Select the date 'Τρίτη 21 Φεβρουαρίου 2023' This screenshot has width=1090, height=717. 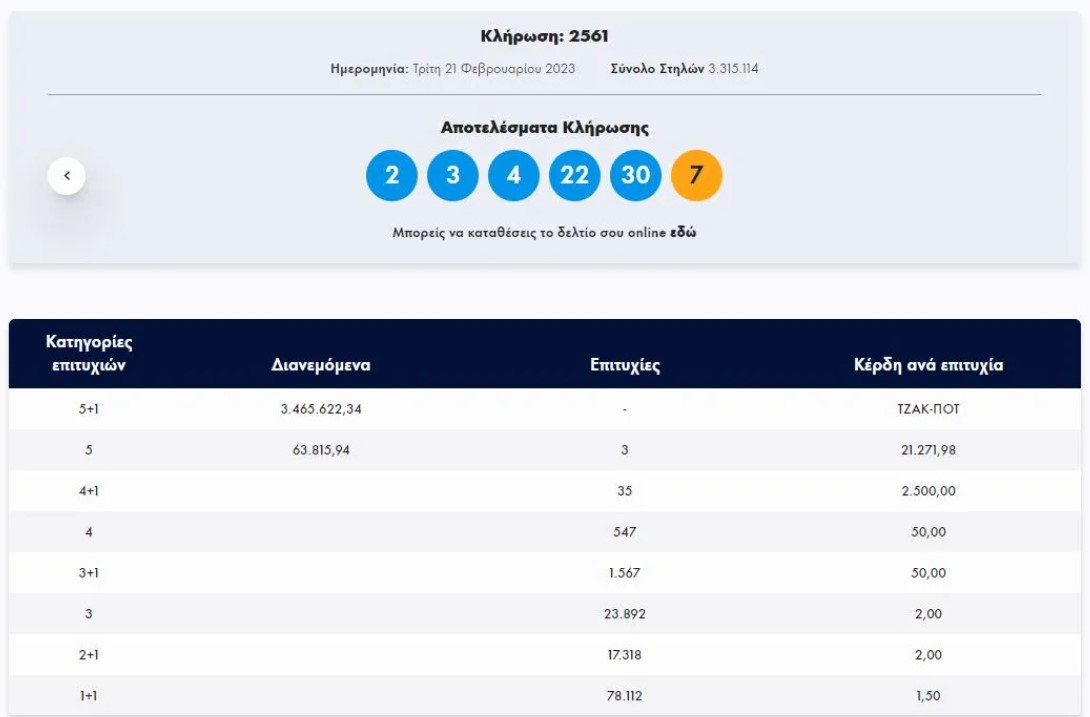(x=494, y=69)
